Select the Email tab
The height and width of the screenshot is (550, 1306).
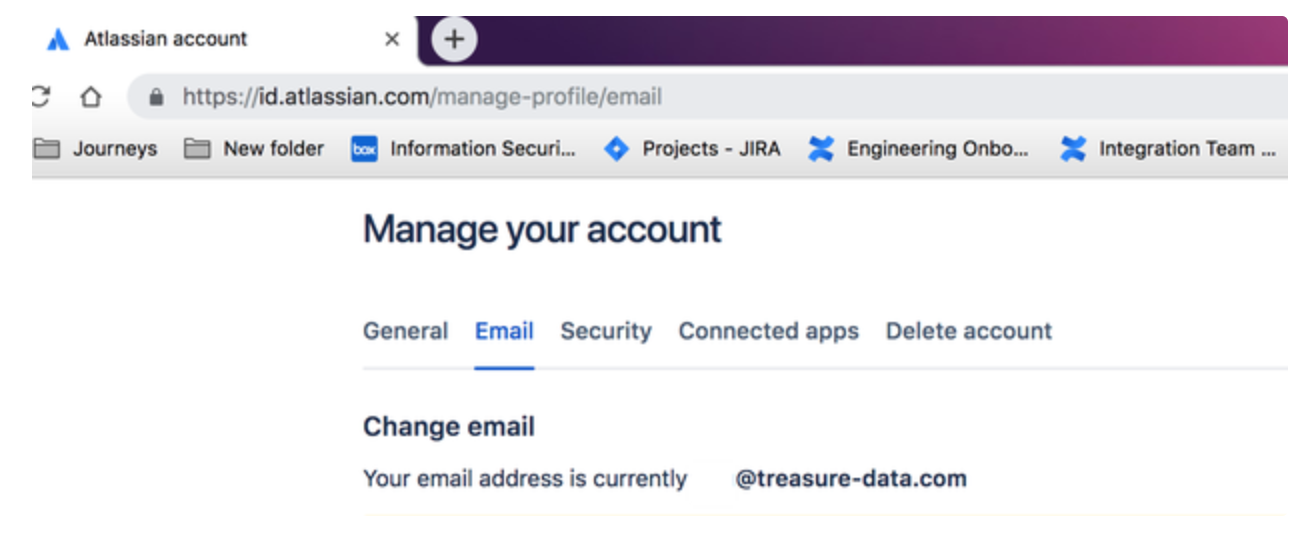point(504,331)
